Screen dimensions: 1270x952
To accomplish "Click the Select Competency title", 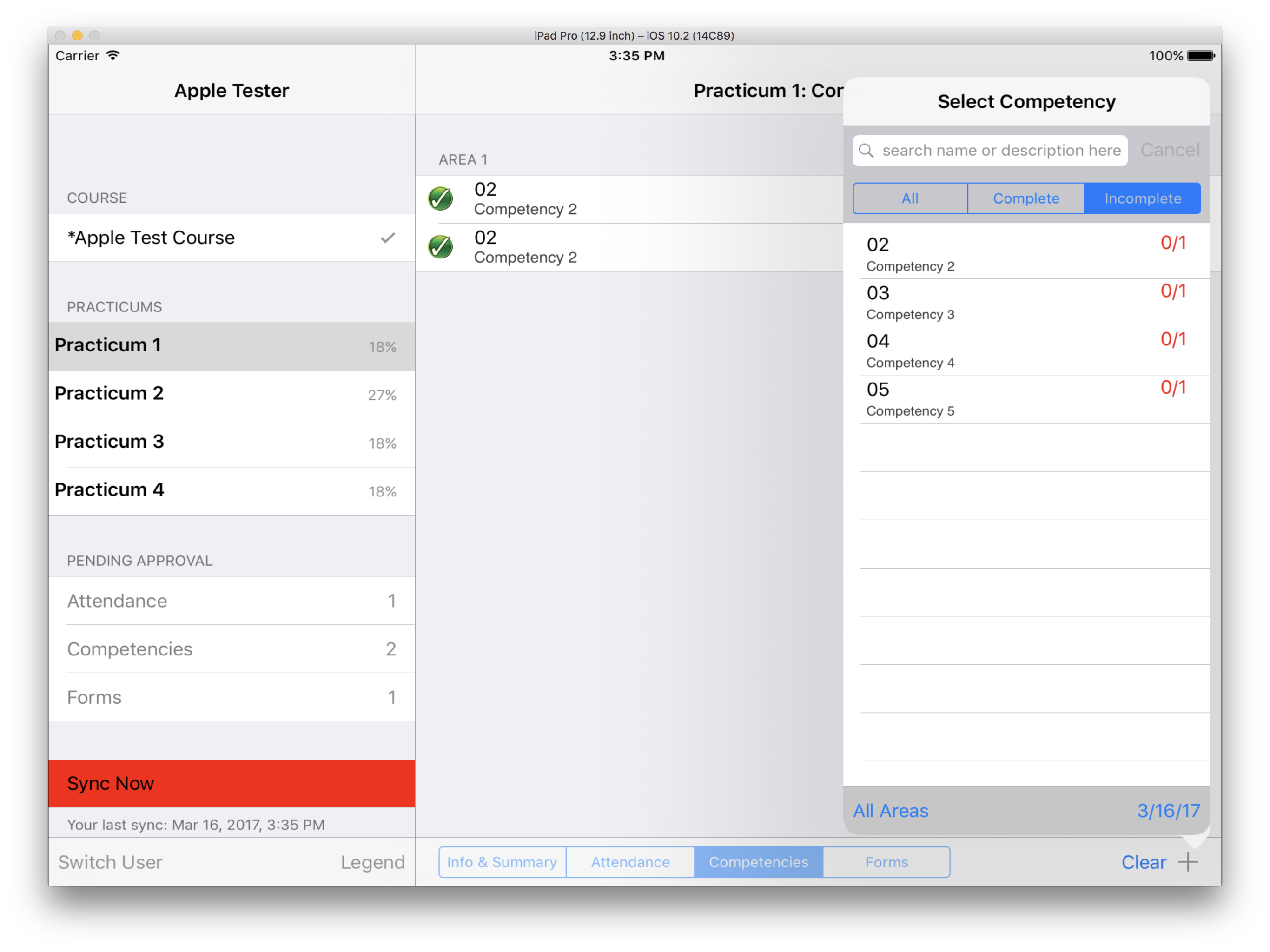I will tap(1026, 102).
